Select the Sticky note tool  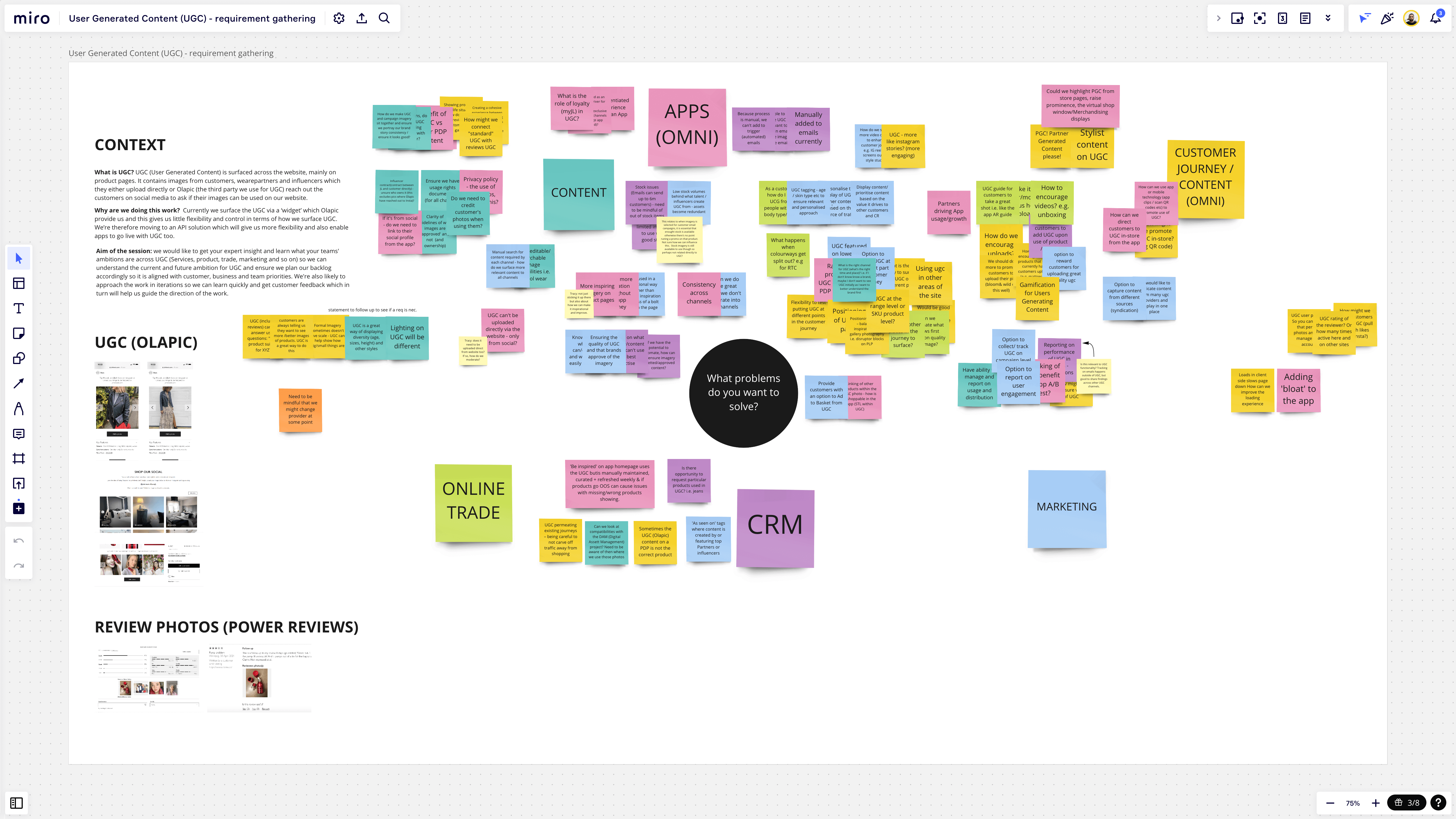pyautogui.click(x=19, y=334)
